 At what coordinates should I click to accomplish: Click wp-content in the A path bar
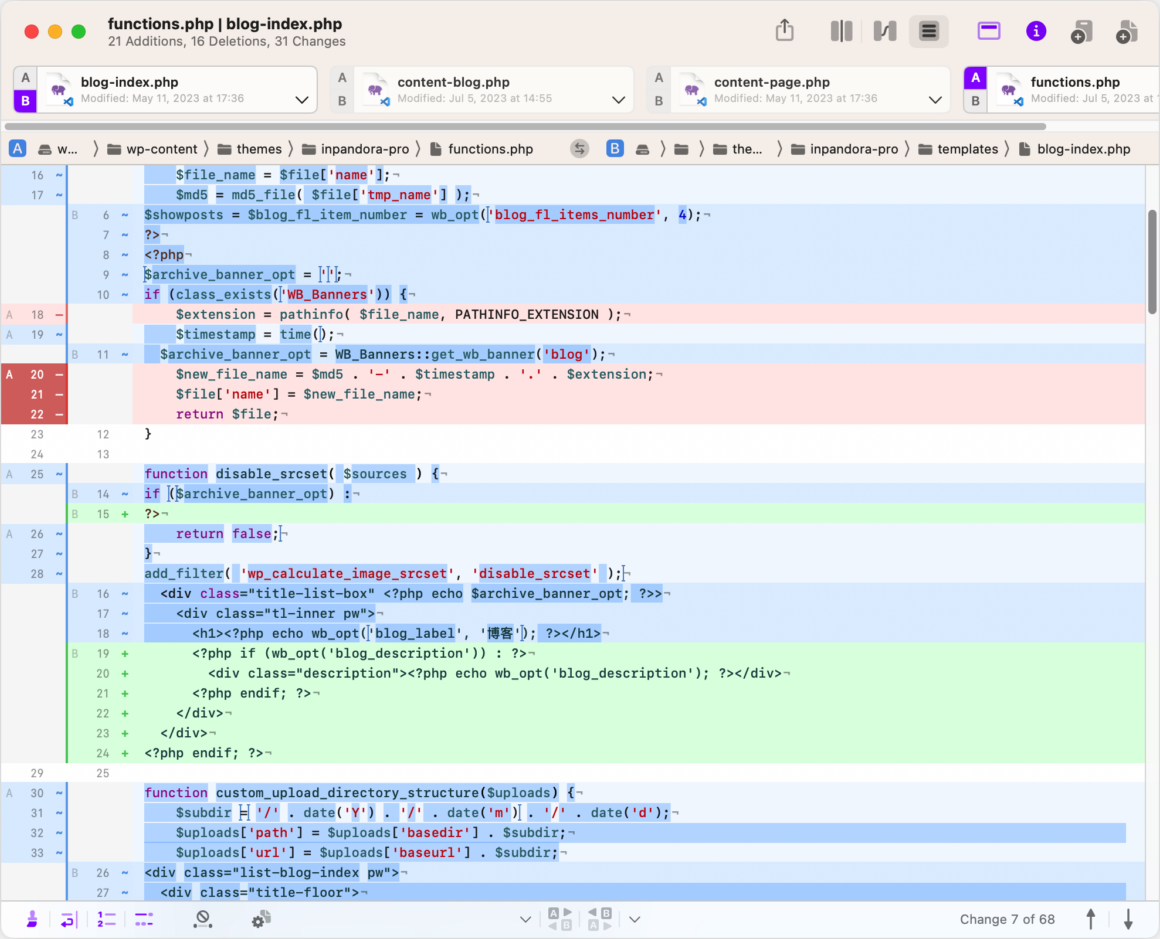(152, 149)
